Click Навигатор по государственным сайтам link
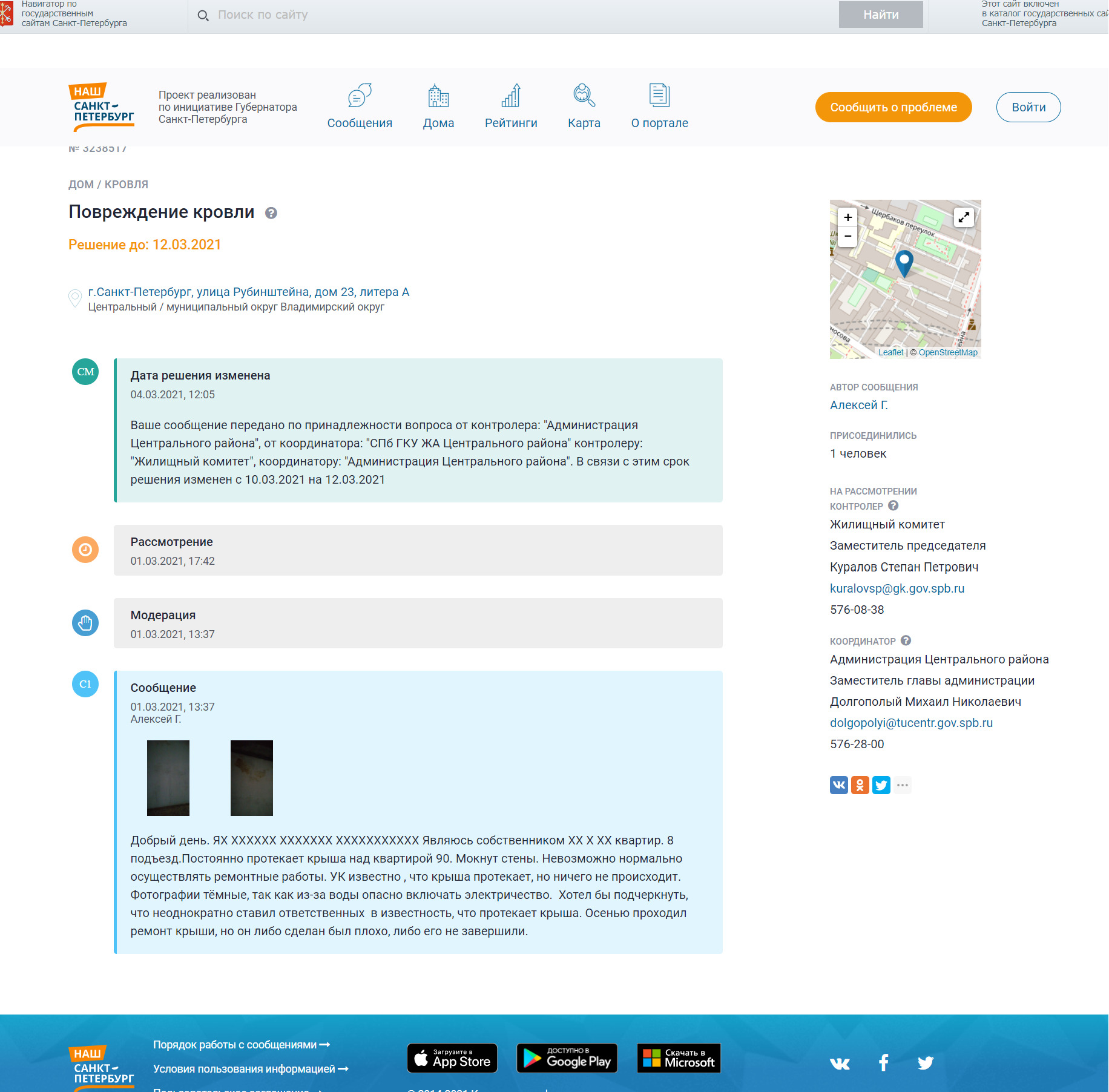 (74, 13)
